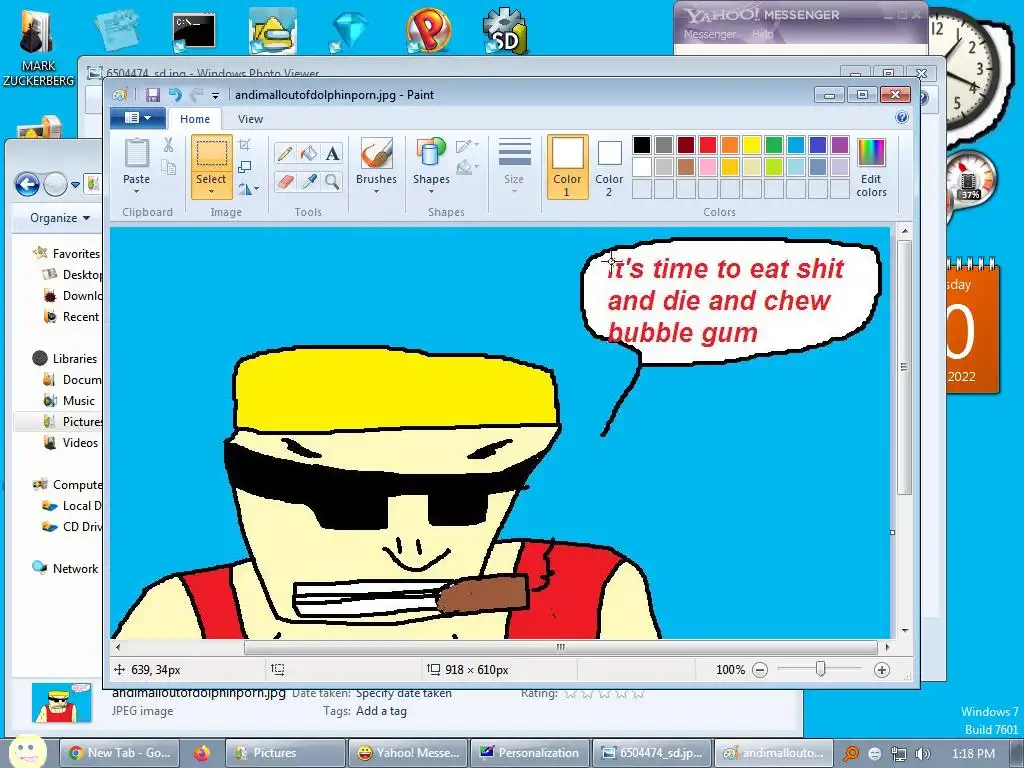This screenshot has width=1024, height=768.
Task: Pick the green color swatch
Action: pos(774,144)
